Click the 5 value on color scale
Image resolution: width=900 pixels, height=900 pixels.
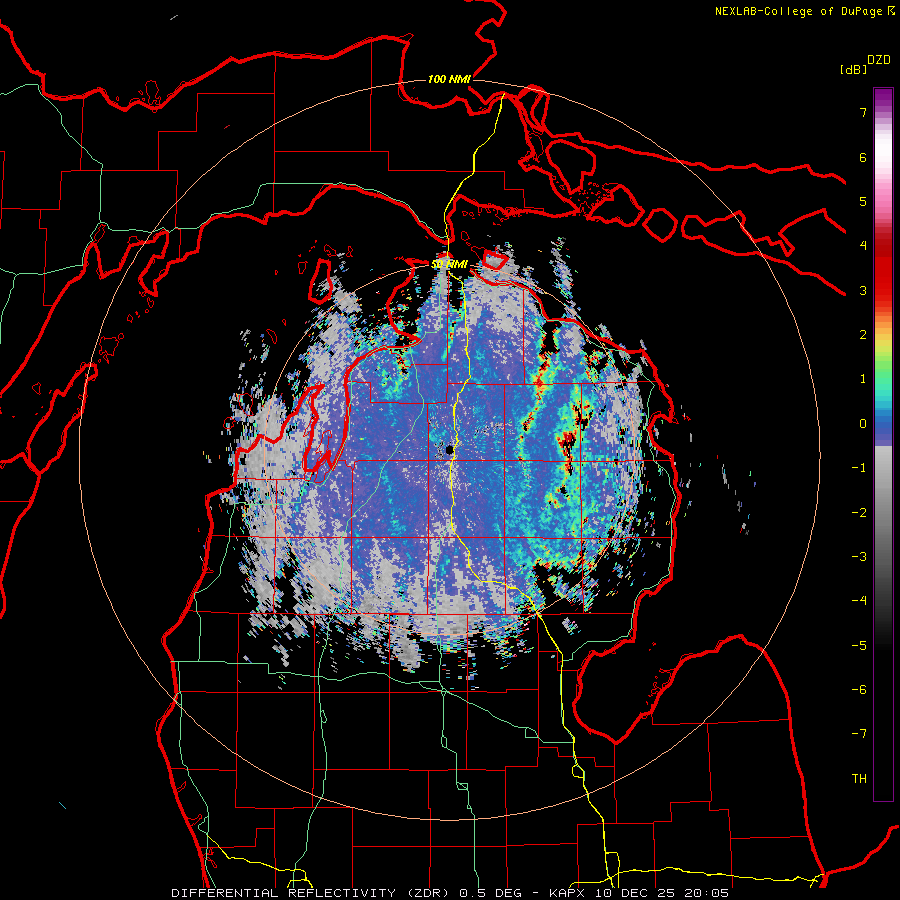click(863, 201)
